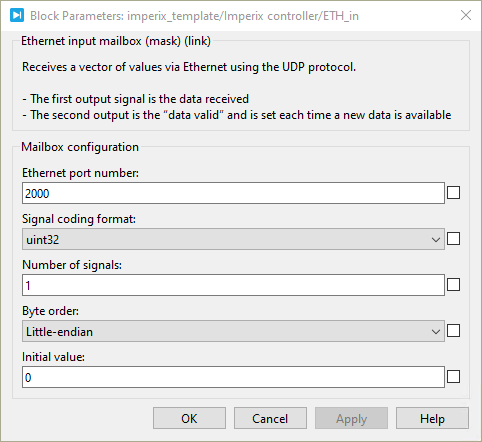Click the Cancel button
The height and width of the screenshot is (442, 482).
pos(270,418)
